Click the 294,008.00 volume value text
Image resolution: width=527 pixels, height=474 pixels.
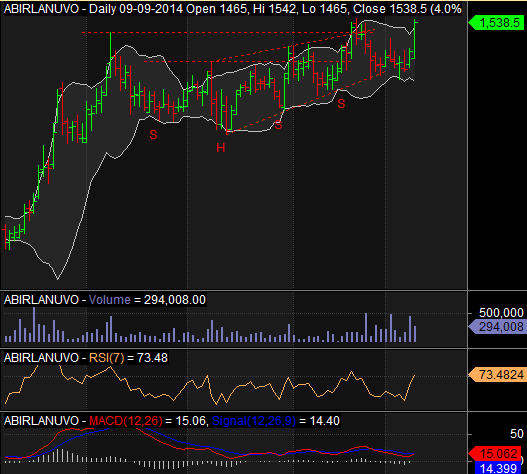pos(175,300)
